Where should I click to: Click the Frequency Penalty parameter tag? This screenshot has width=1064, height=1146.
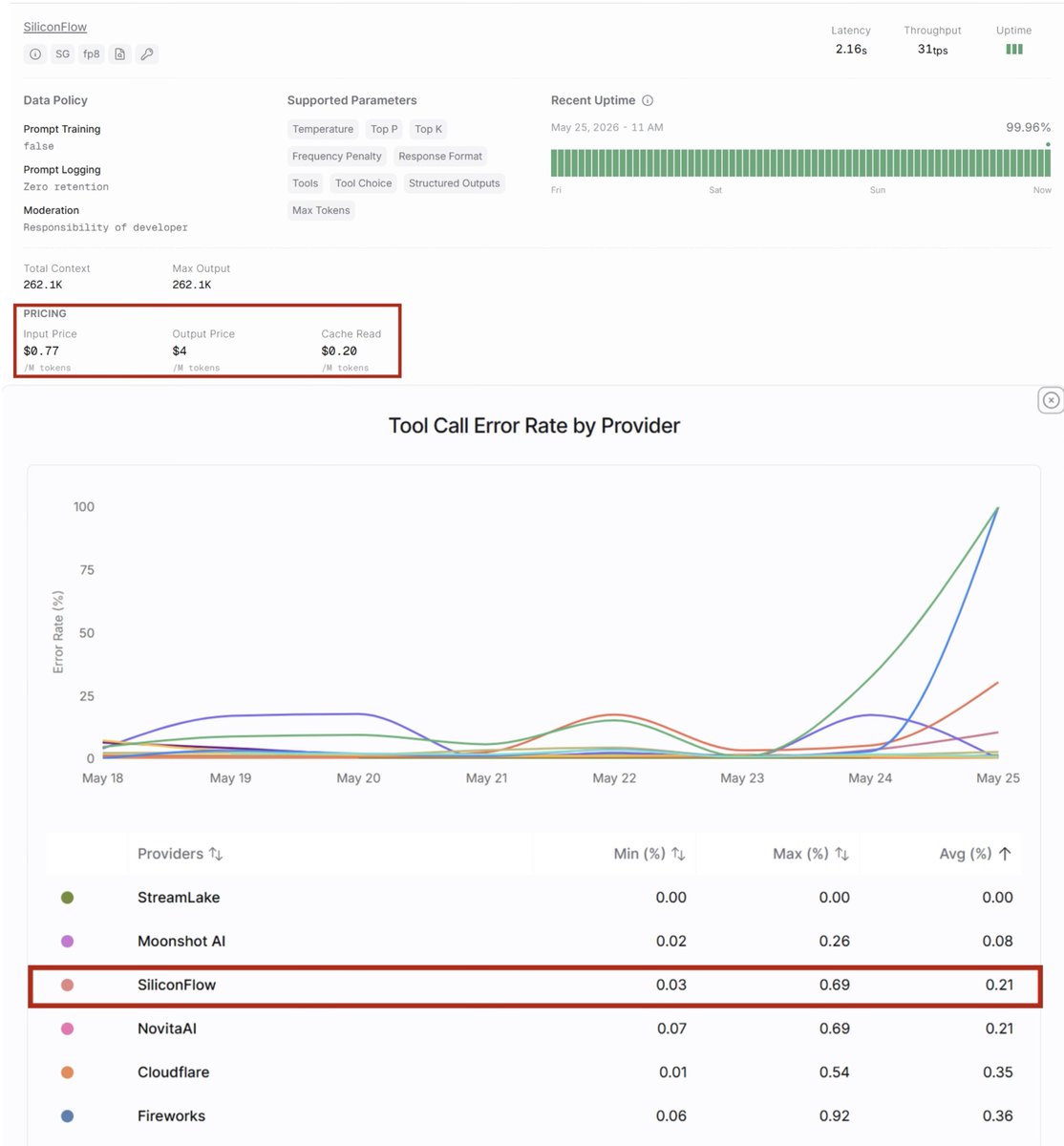(x=337, y=156)
